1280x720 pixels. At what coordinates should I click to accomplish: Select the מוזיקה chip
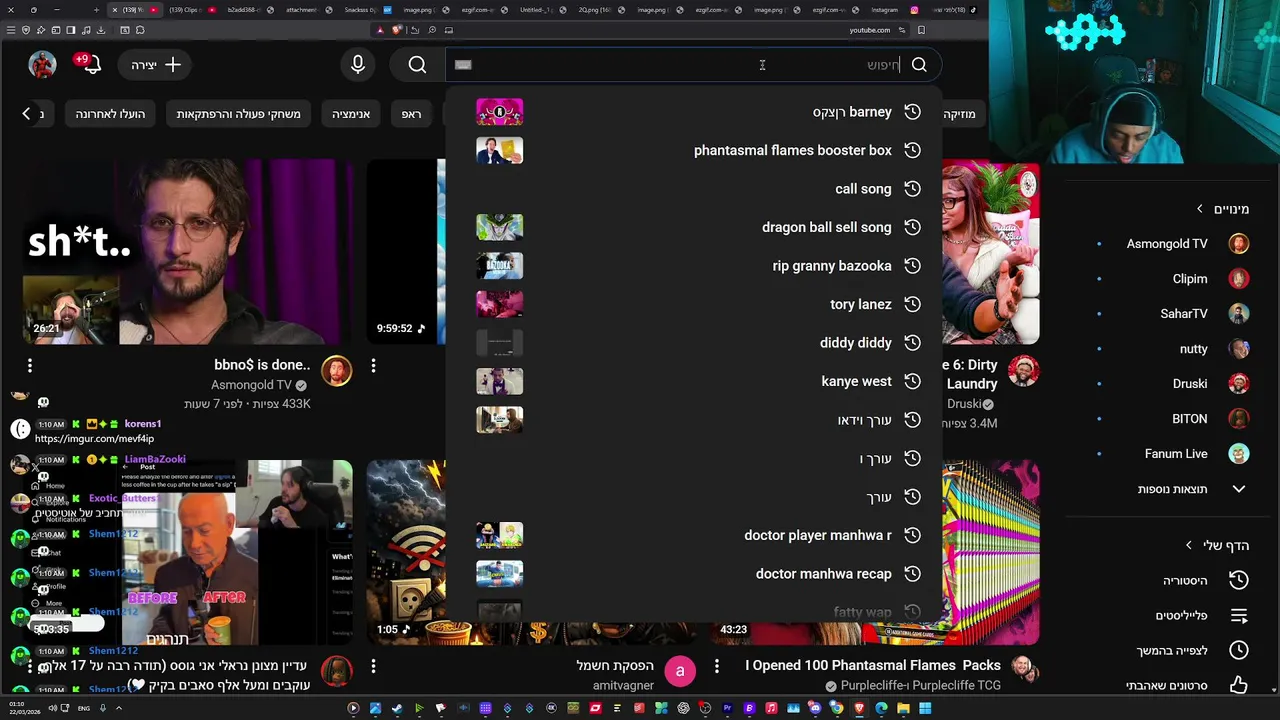[x=958, y=114]
